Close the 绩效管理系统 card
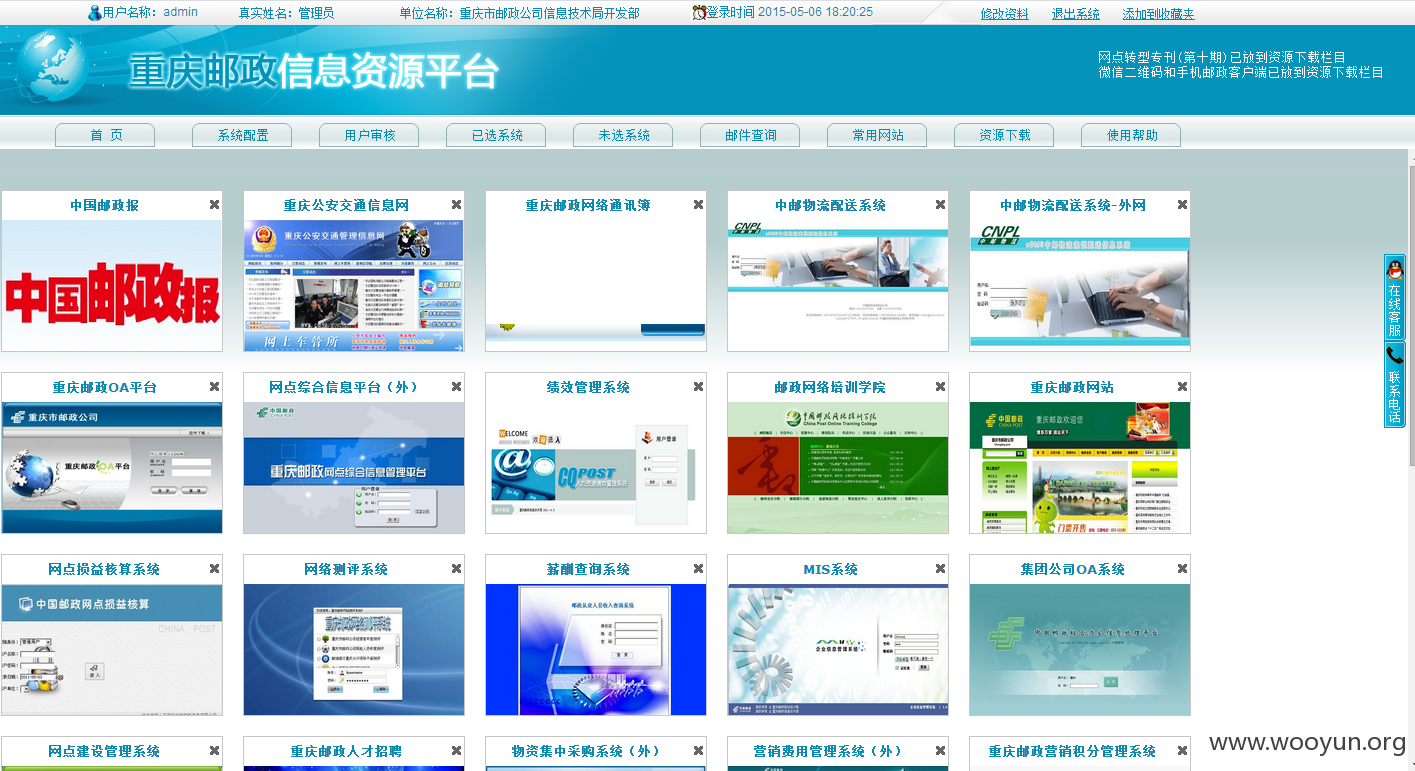Image resolution: width=1415 pixels, height=771 pixels. (698, 386)
